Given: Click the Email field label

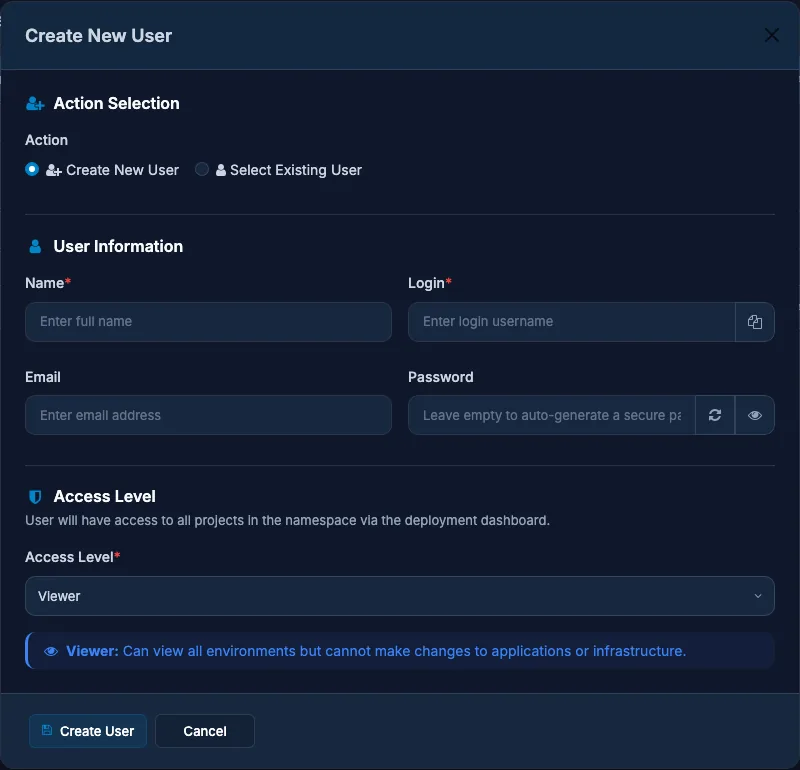Looking at the screenshot, I should (43, 377).
